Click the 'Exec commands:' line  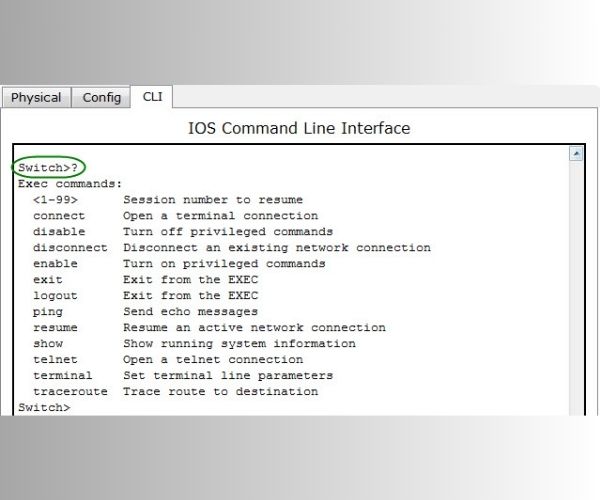click(x=70, y=184)
